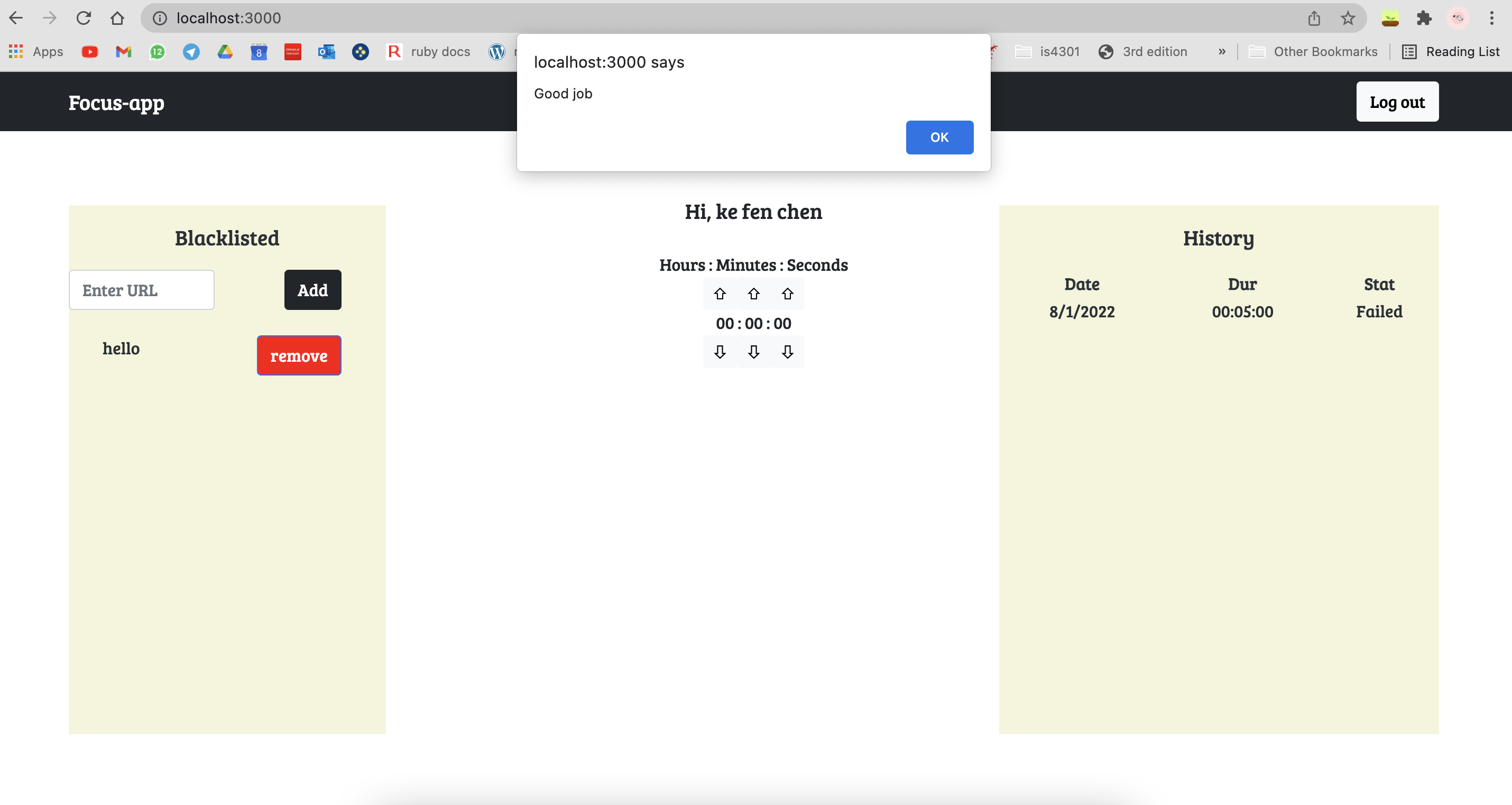Open Google Drive from the bookmarks bar
This screenshot has height=805, width=1512.
225,52
